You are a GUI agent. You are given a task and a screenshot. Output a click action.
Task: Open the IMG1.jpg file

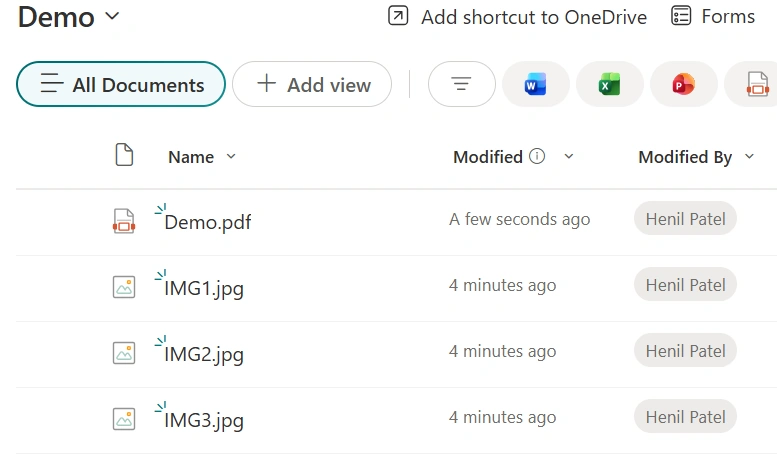coord(204,288)
